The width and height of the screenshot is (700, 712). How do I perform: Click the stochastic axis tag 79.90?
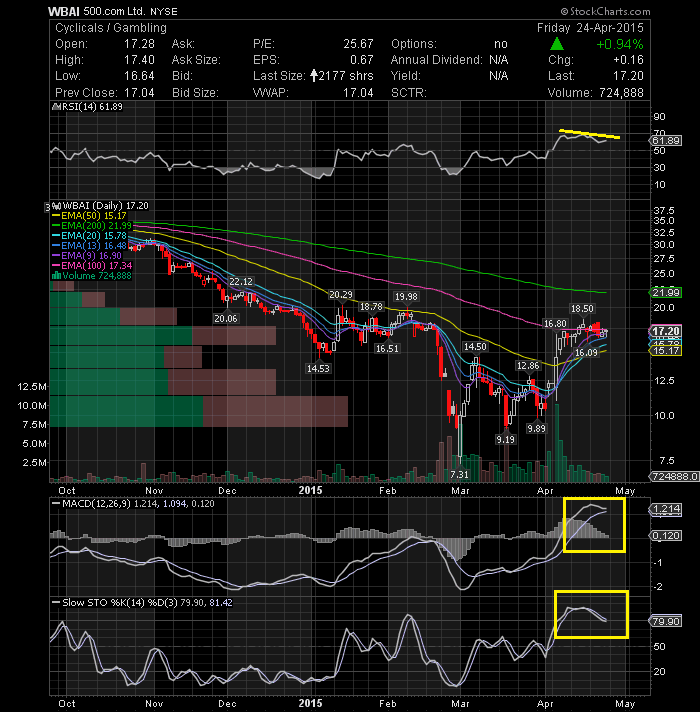(666, 621)
